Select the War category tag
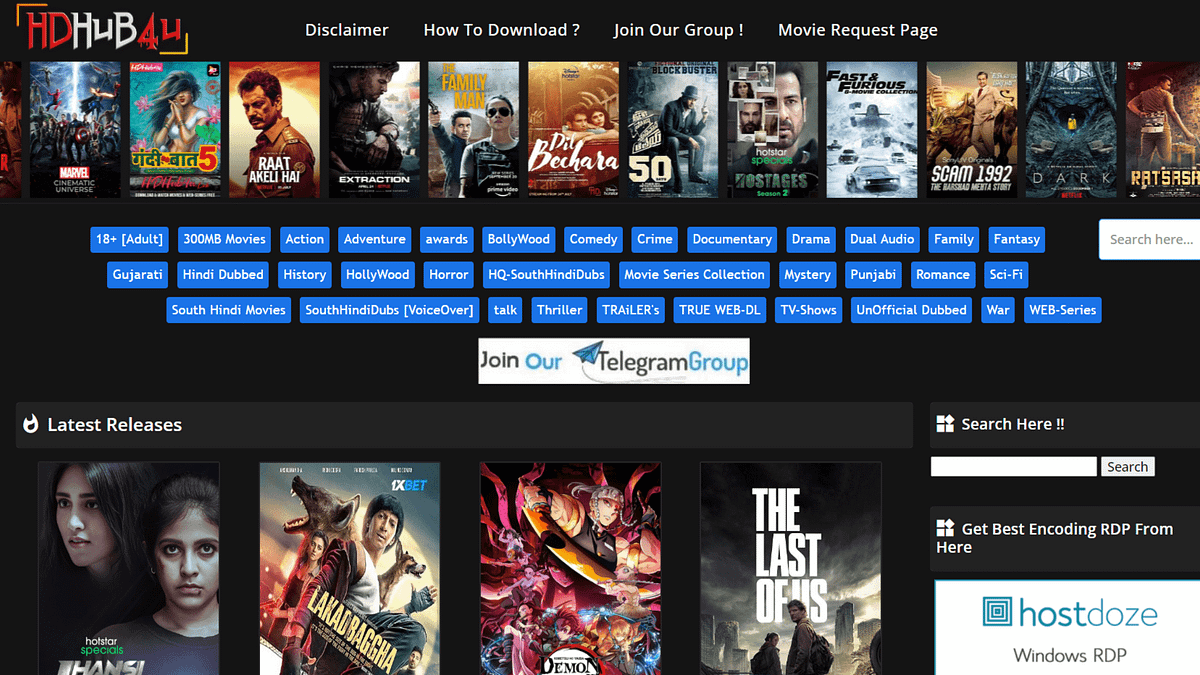Image resolution: width=1200 pixels, height=675 pixels. pyautogui.click(x=998, y=310)
